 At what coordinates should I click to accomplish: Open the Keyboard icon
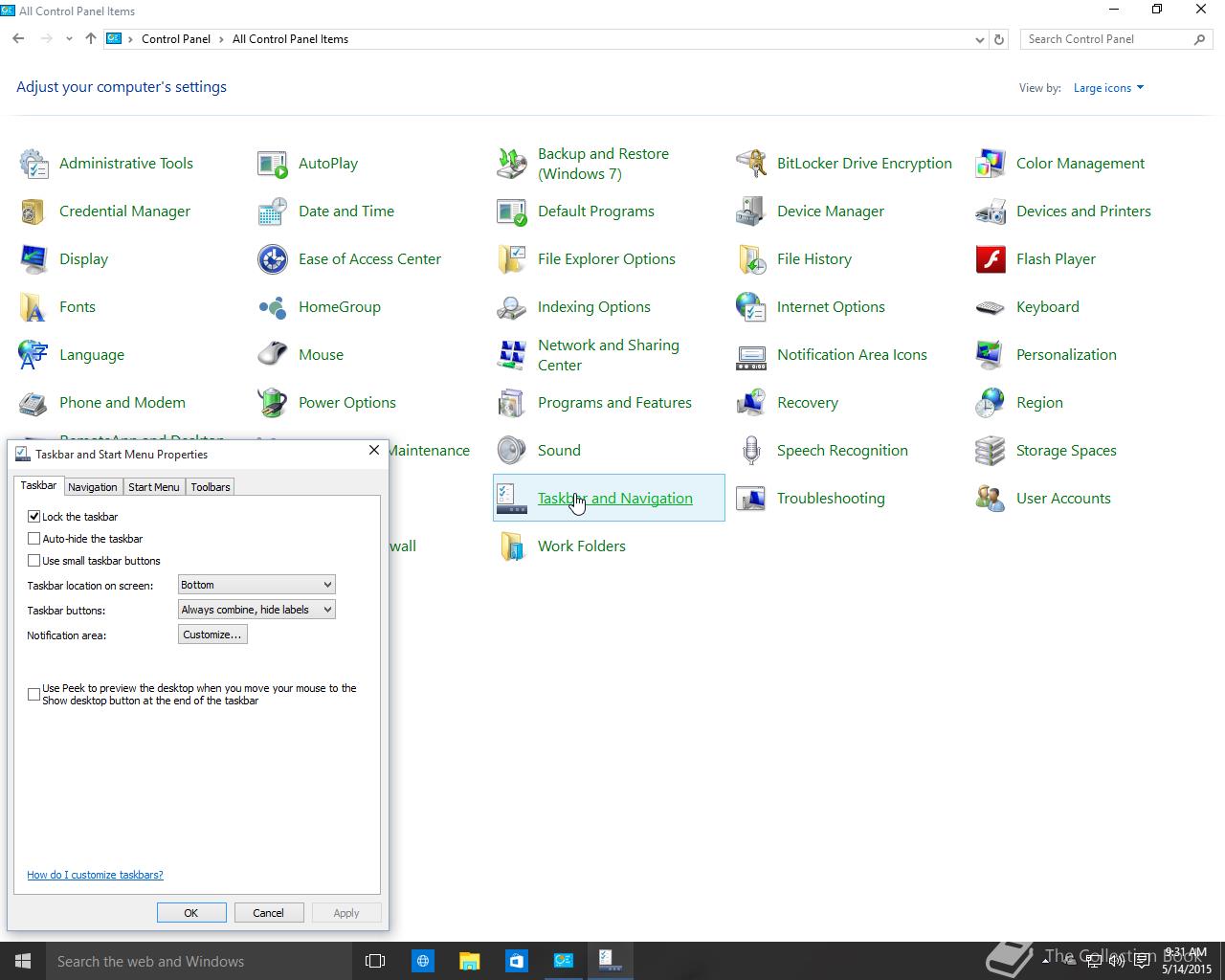click(x=991, y=307)
